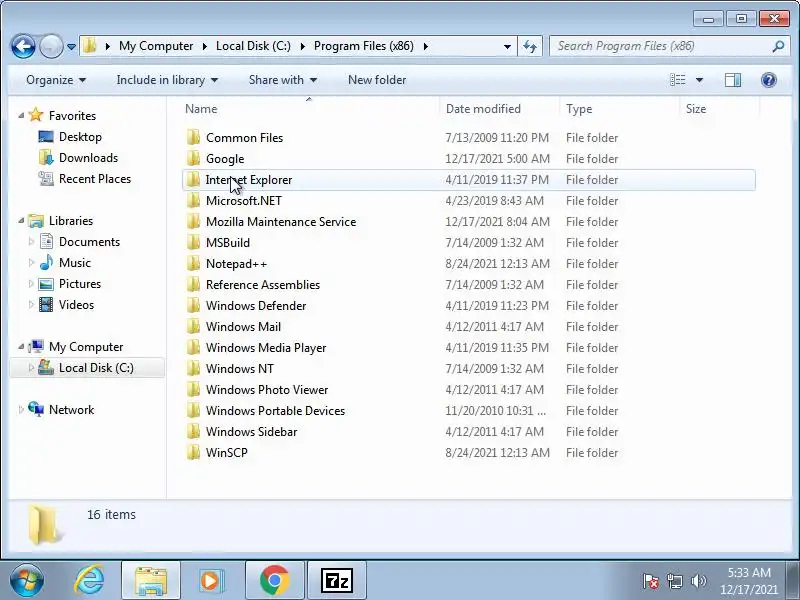This screenshot has width=800, height=600.
Task: Expand the Pictures library
Action: pos(31,283)
